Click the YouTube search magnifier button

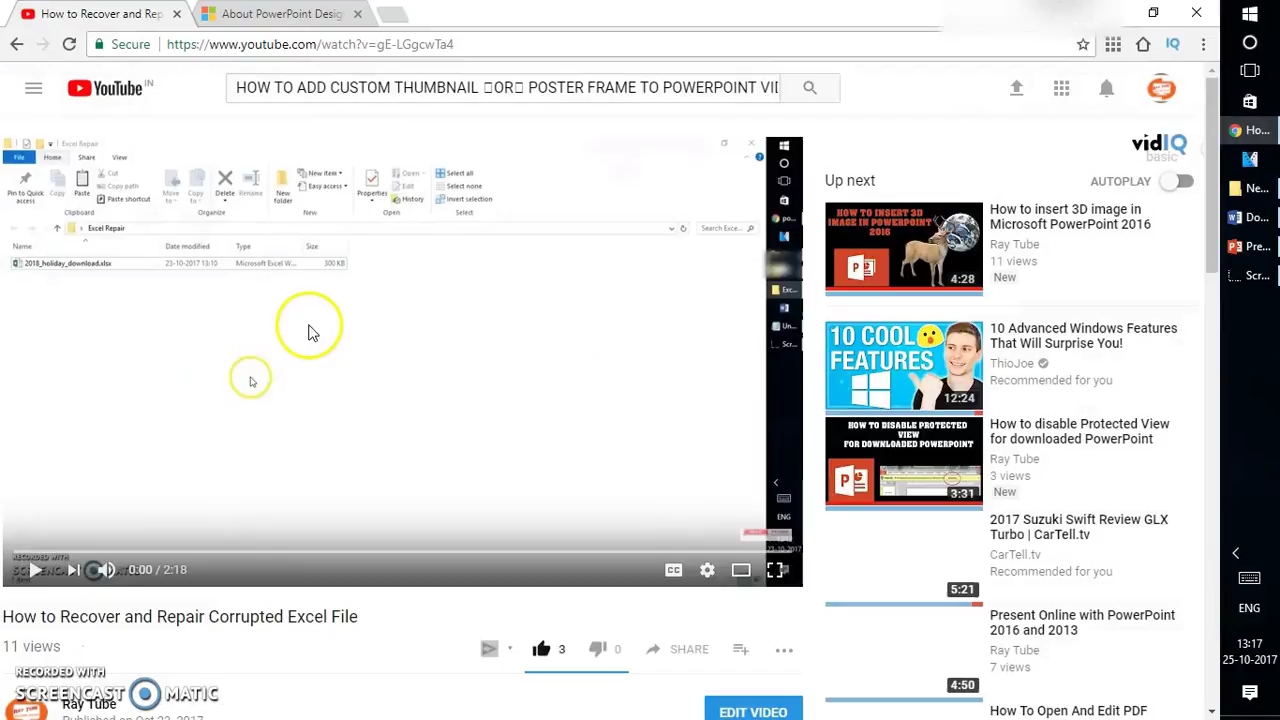810,88
